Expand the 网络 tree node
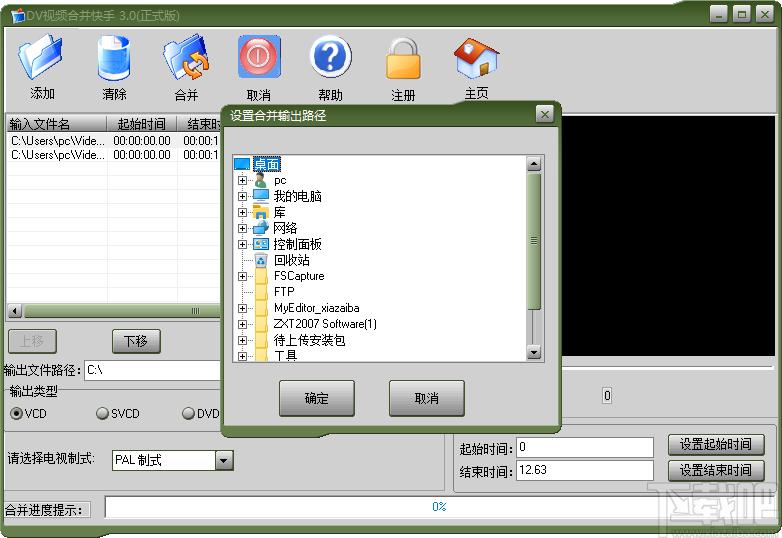 coord(242,228)
